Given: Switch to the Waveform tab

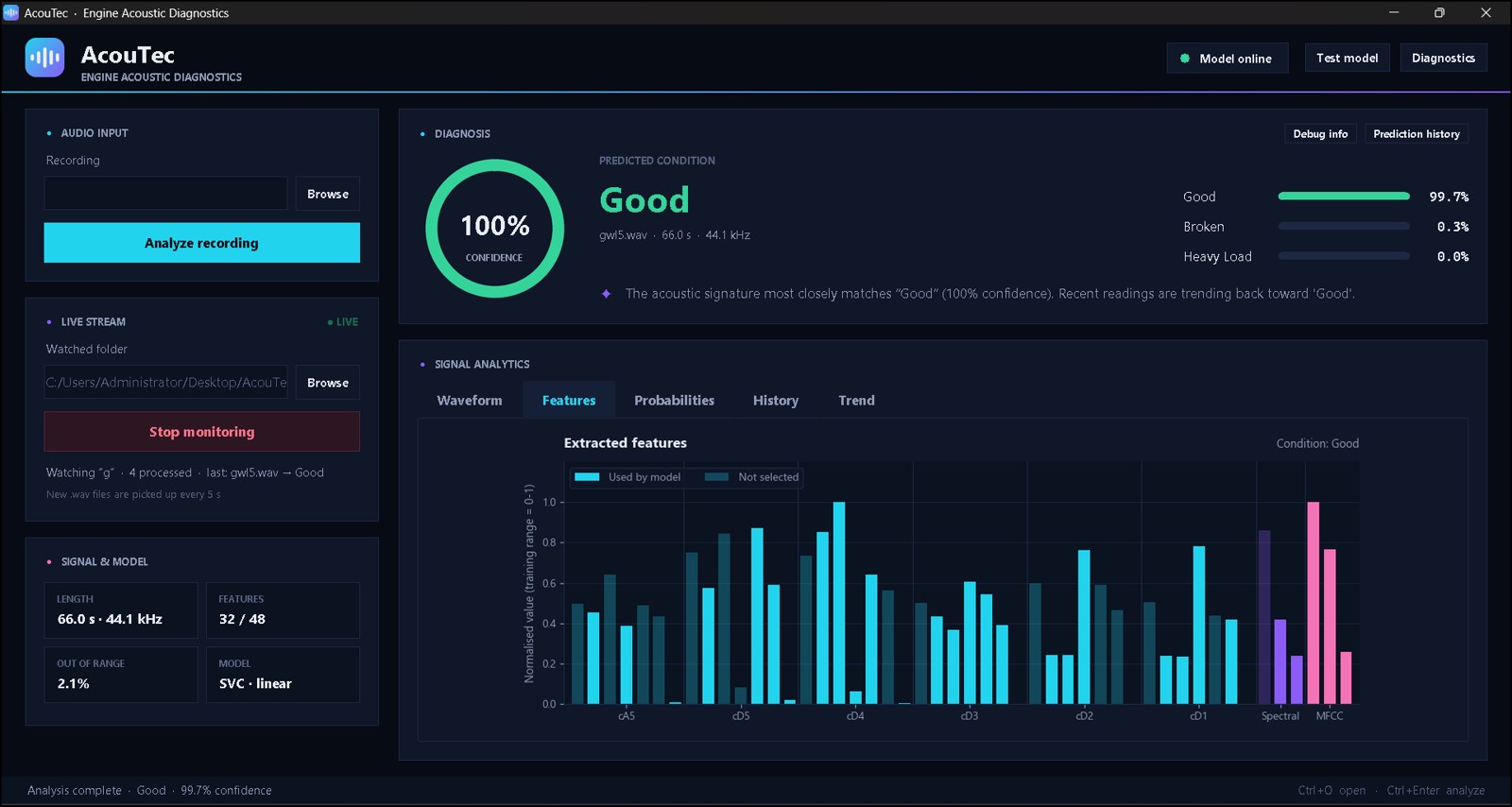Looking at the screenshot, I should coord(470,401).
